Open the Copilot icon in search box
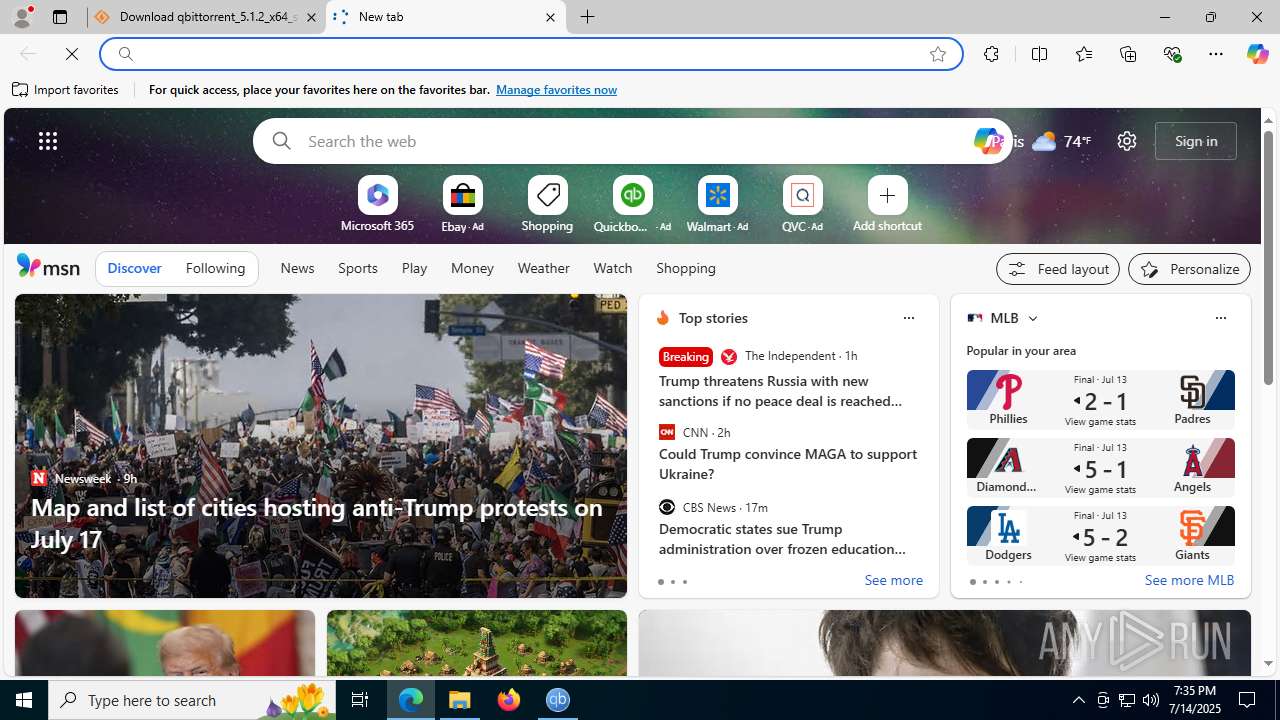1280x720 pixels. coord(987,141)
